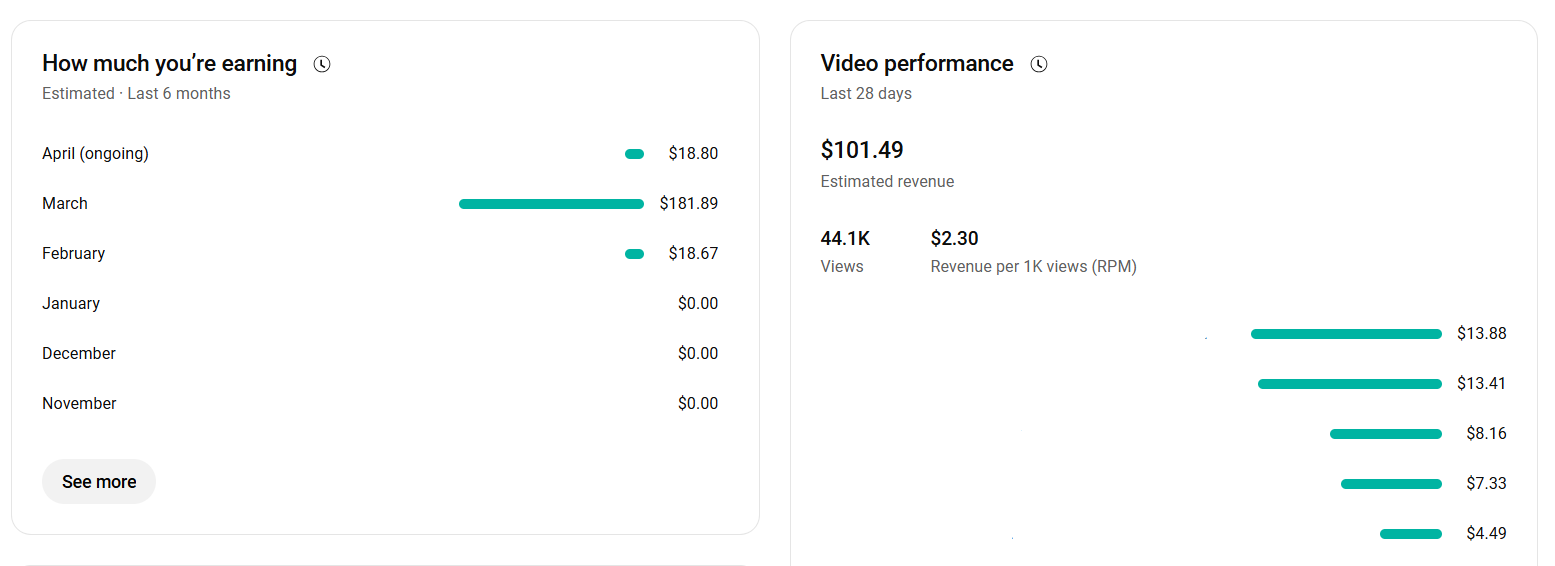Click the April (ongoing) earnings bar

tap(634, 154)
